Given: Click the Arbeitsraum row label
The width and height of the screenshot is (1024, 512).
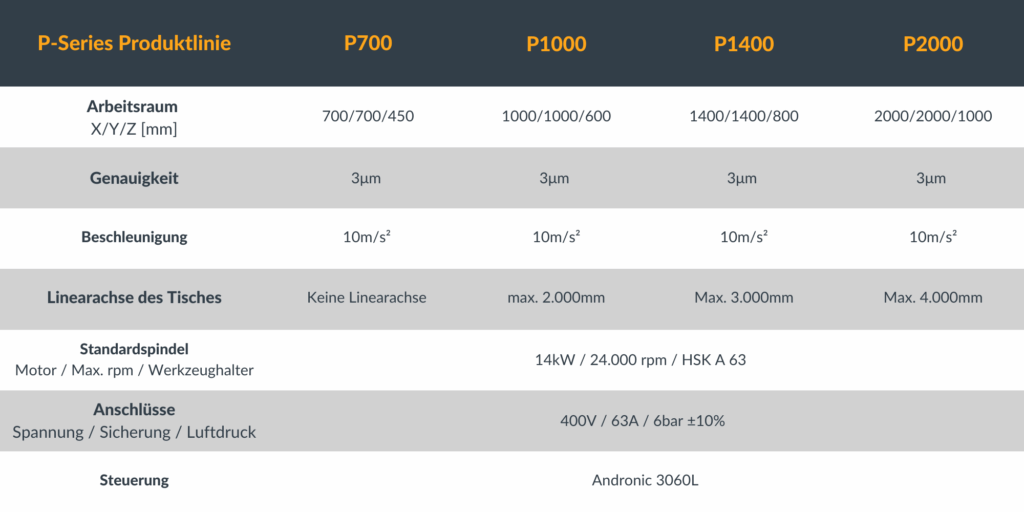Looking at the screenshot, I should pyautogui.click(x=134, y=106).
